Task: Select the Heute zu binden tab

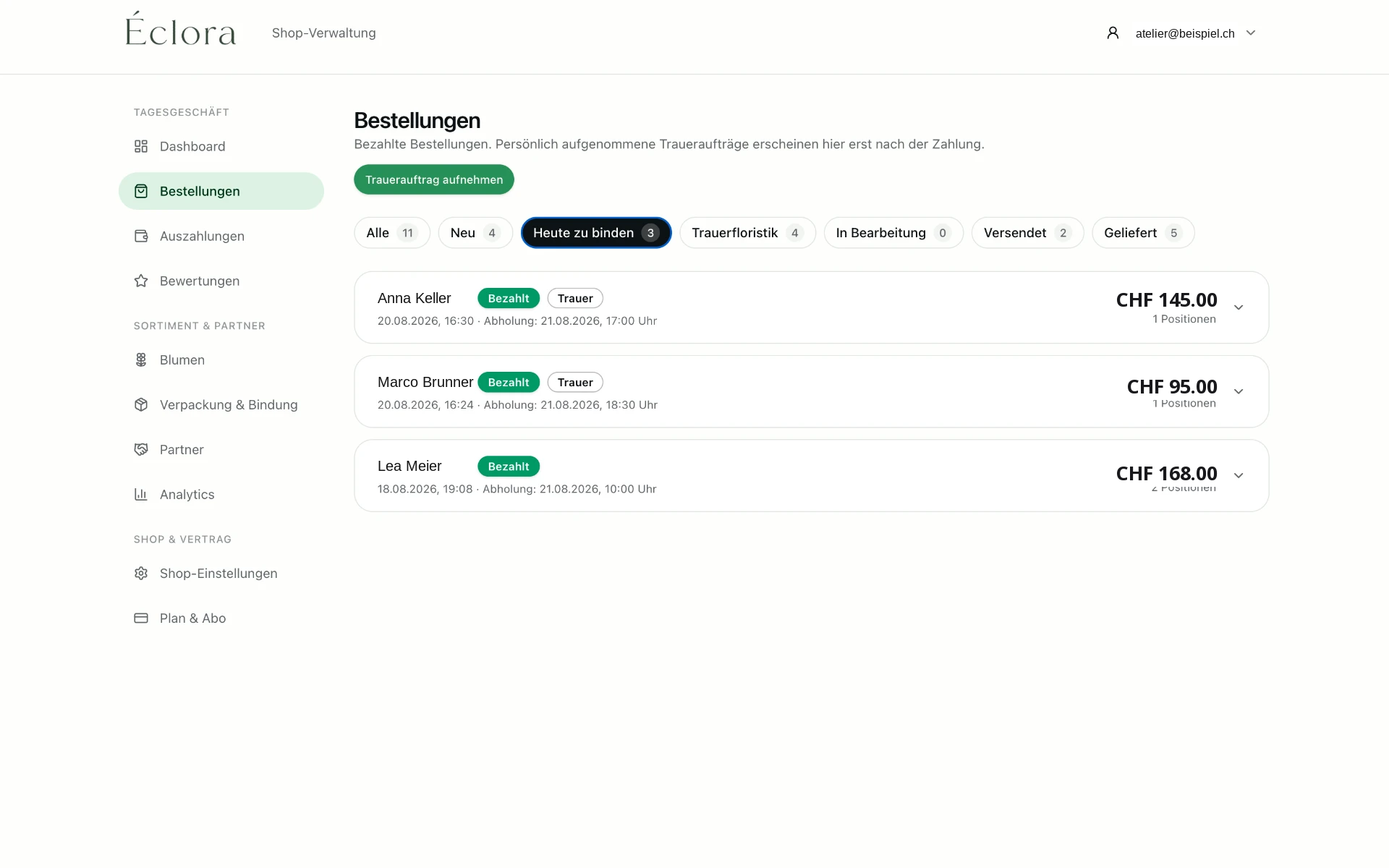Action: pyautogui.click(x=596, y=233)
